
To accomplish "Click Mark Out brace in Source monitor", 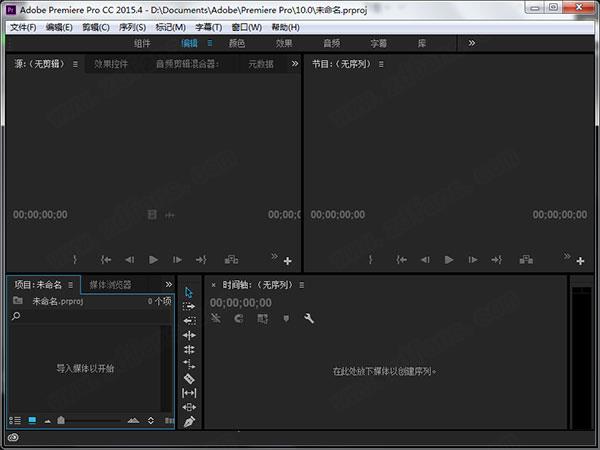I will pos(75,259).
